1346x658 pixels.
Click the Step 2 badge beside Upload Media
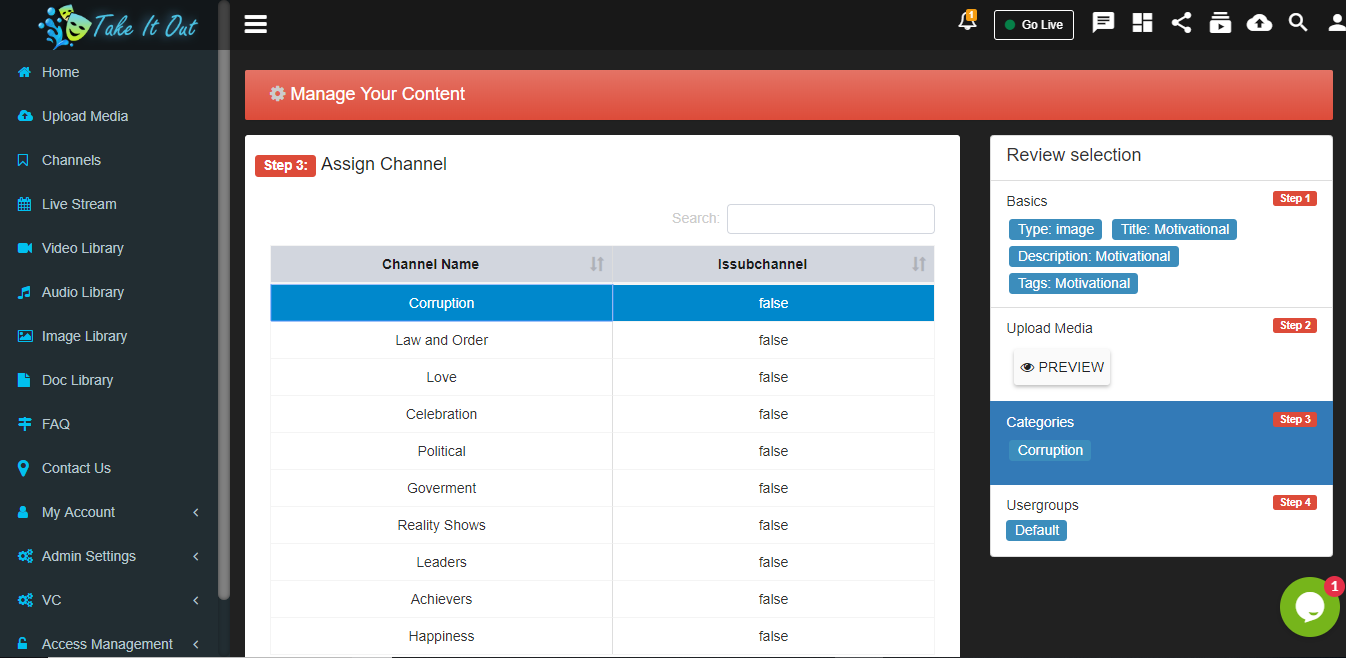point(1295,325)
